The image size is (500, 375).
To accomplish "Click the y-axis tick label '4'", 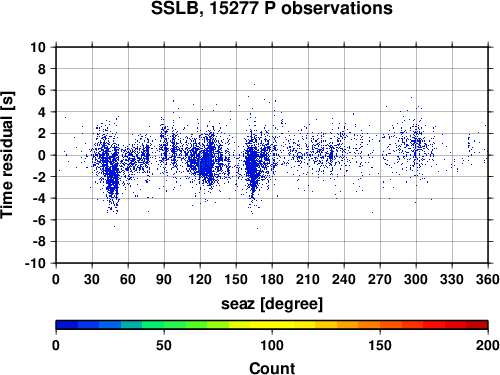I will point(41,112).
